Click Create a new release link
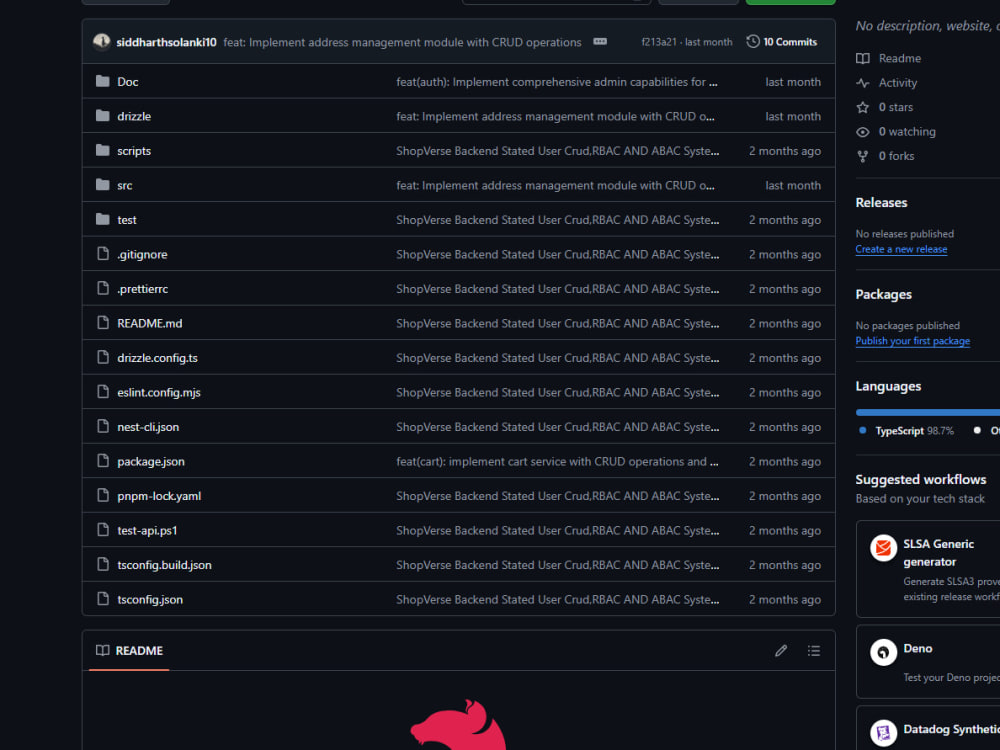The height and width of the screenshot is (750, 1000). point(901,249)
